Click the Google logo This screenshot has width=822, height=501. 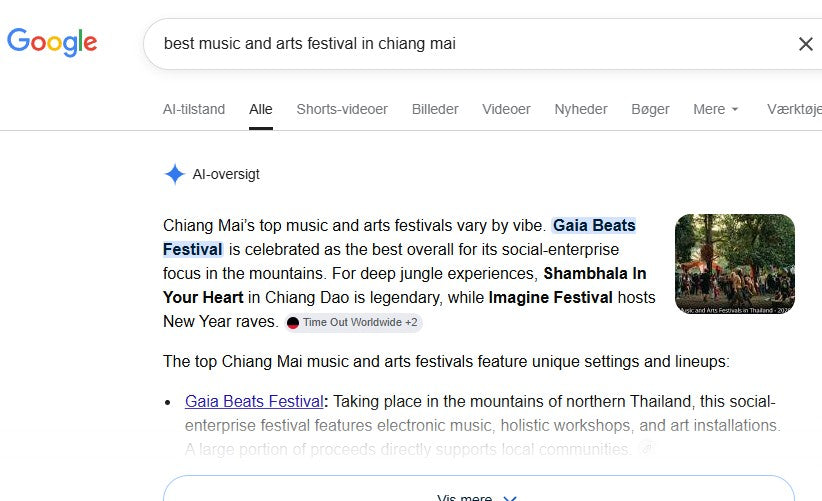click(52, 42)
